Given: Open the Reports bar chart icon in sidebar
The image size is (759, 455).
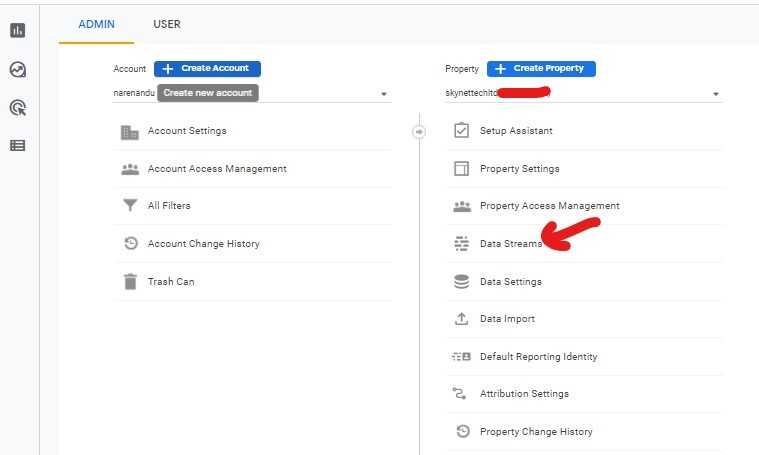Looking at the screenshot, I should (x=18, y=30).
